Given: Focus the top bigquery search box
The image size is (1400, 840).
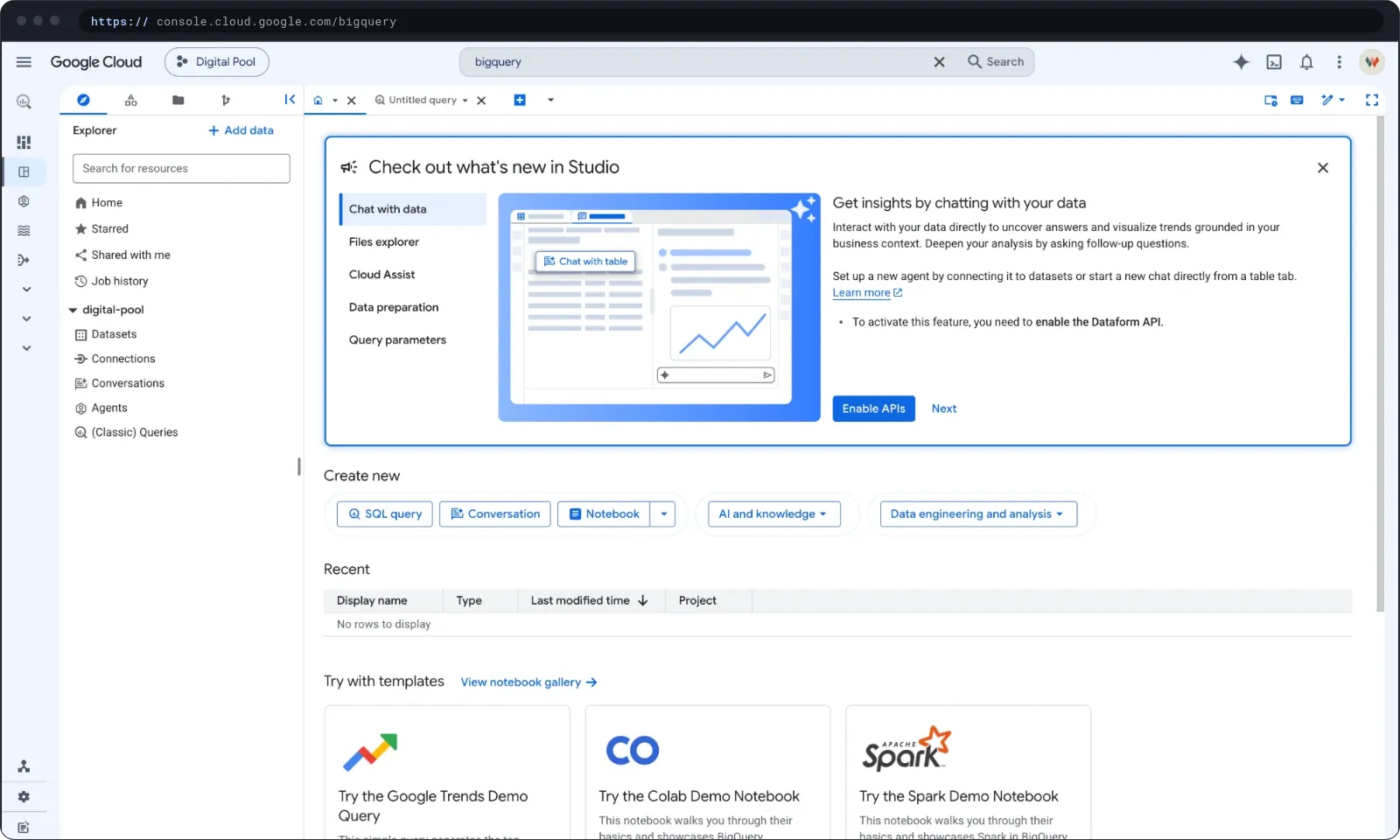Looking at the screenshot, I should pyautogui.click(x=700, y=62).
